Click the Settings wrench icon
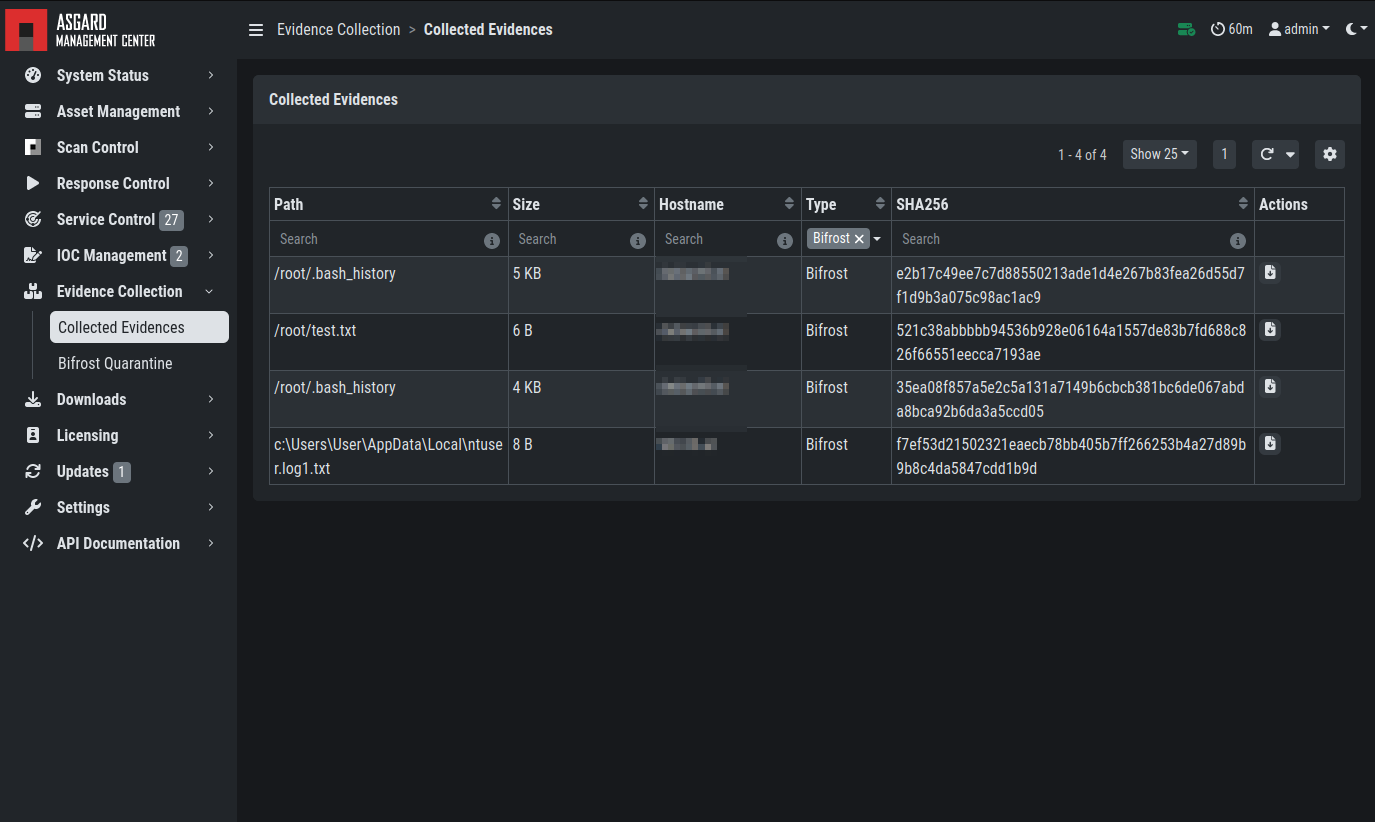The height and width of the screenshot is (822, 1375). click(33, 507)
